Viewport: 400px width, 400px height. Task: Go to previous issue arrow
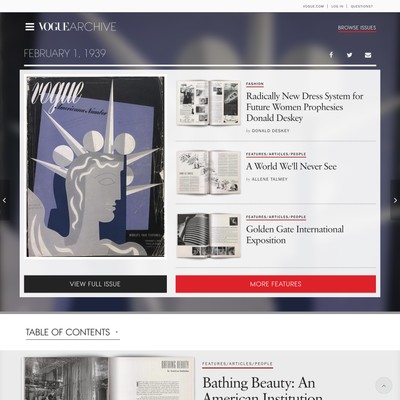point(4,200)
